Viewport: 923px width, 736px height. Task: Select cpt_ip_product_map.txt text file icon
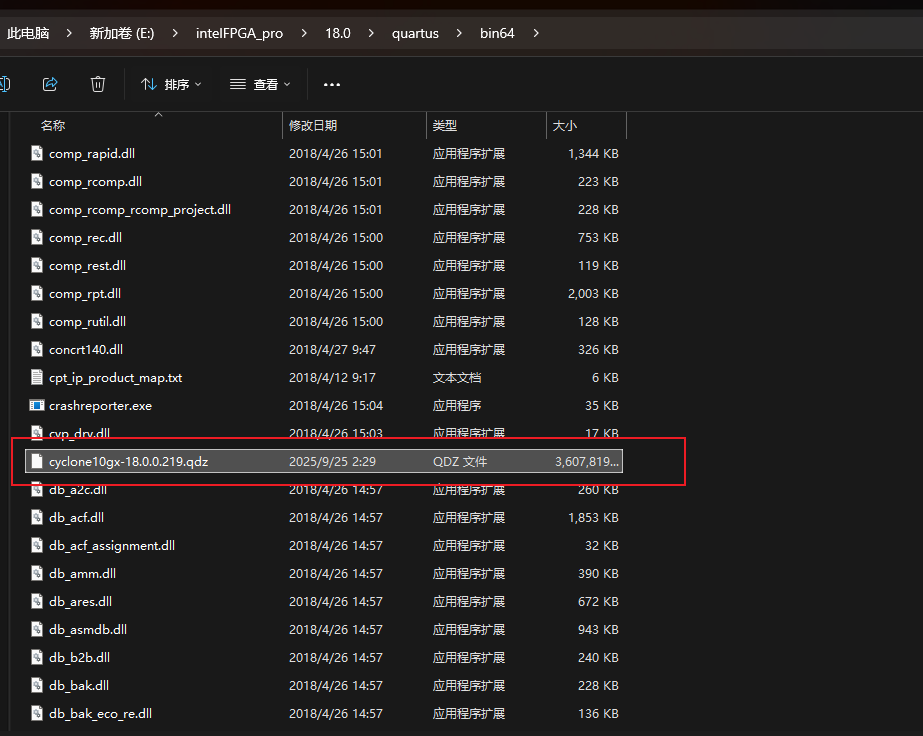click(36, 377)
